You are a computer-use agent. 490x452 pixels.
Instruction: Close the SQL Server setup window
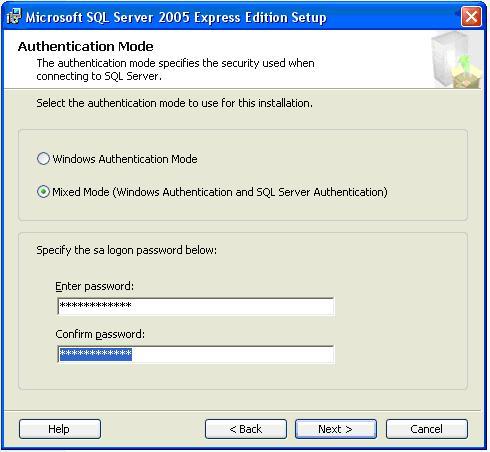coord(471,16)
